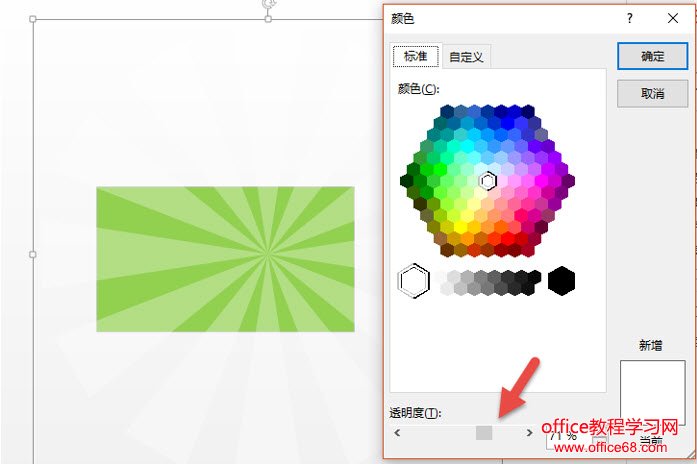The image size is (697, 464).
Task: Choose the dark green leftmost hexagon
Action: [407, 181]
